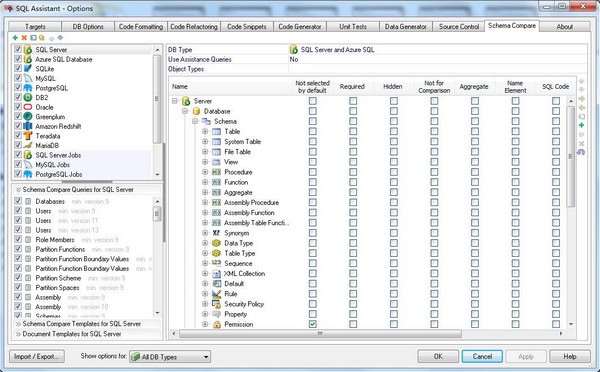The width and height of the screenshot is (600, 372).
Task: Uncheck the SQL Server checkbox
Action: [18, 49]
